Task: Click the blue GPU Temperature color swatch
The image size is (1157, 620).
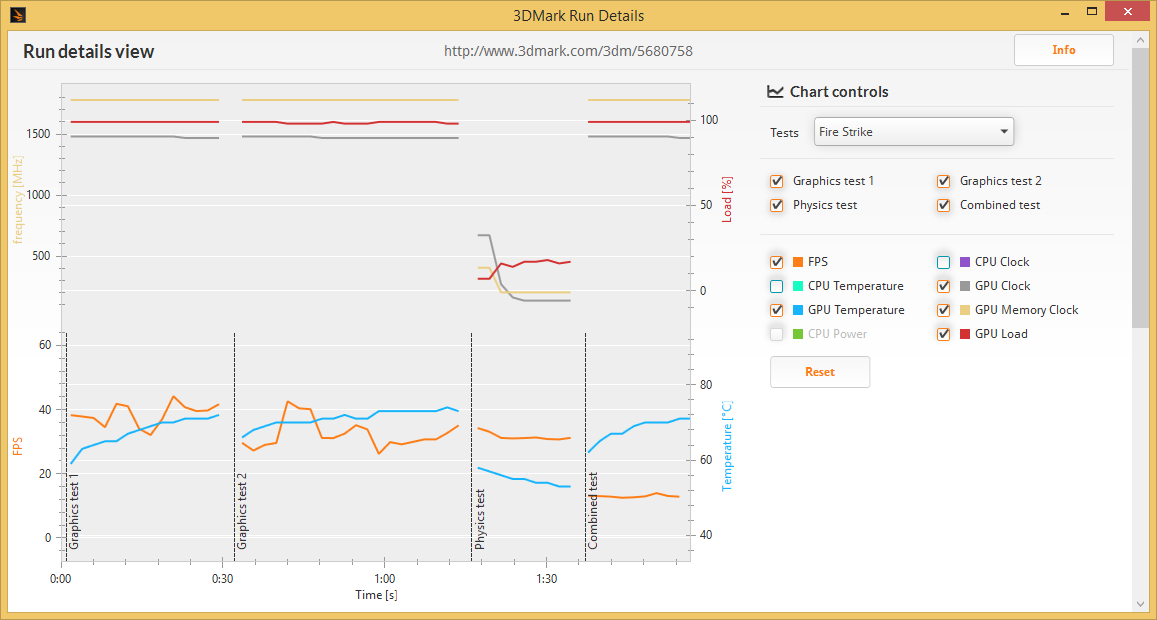Action: click(798, 310)
